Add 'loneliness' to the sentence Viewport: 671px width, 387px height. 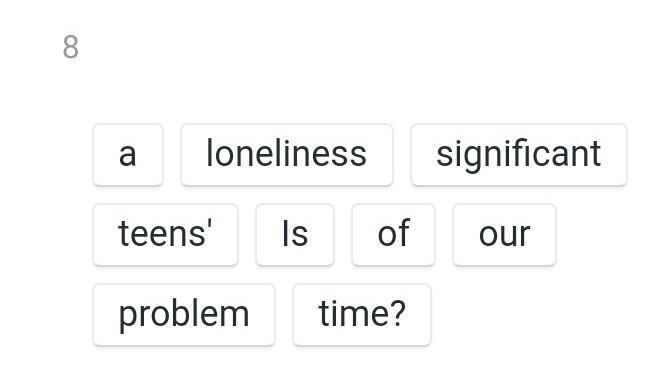(x=287, y=155)
